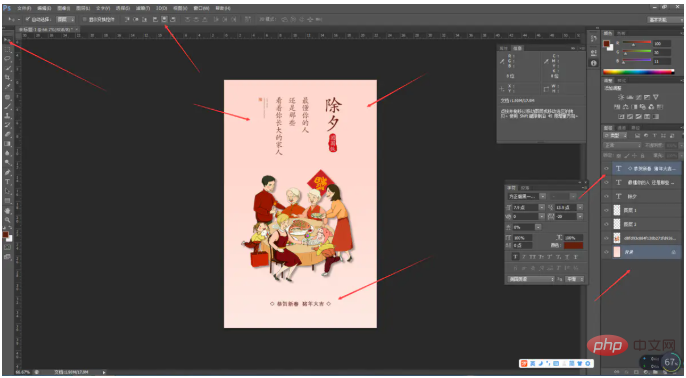Switch to the Channels tab in Layers panel
This screenshot has width=686, height=378.
(x=621, y=128)
